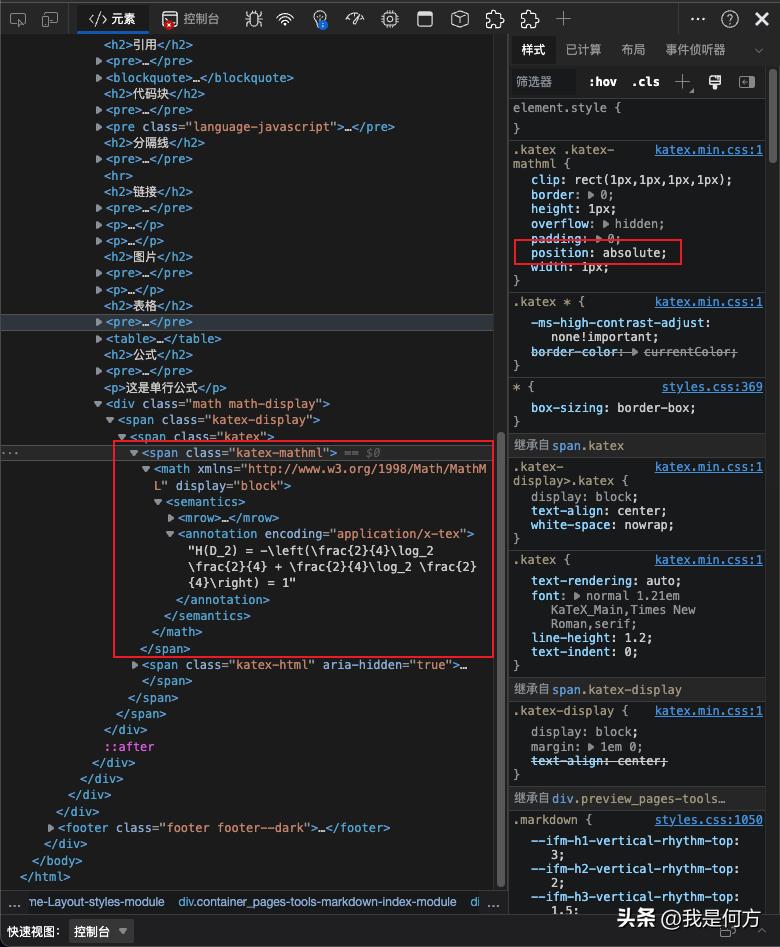Viewport: 780px width, 947px height.
Task: Open row options dots beside katex-mathml
Action: [10, 452]
